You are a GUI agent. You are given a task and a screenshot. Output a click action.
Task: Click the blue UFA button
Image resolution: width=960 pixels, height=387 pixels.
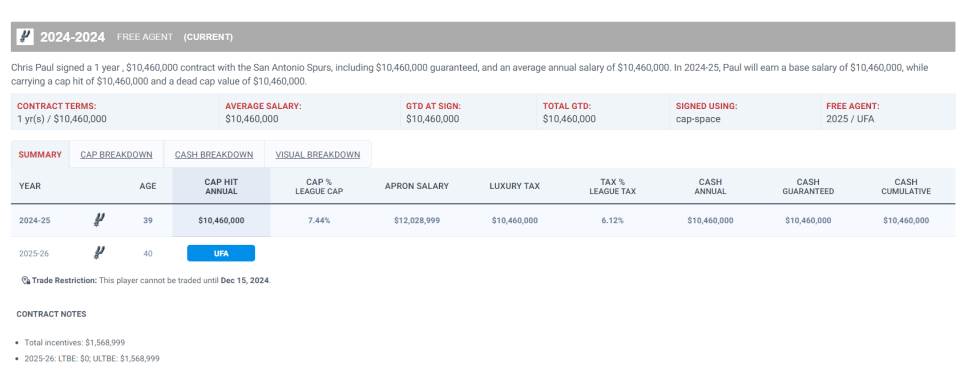pos(221,253)
